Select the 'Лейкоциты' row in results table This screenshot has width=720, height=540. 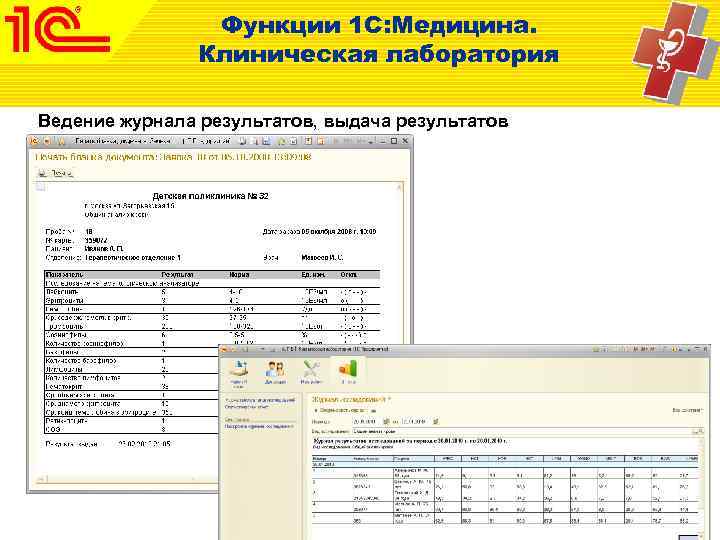click(x=212, y=292)
